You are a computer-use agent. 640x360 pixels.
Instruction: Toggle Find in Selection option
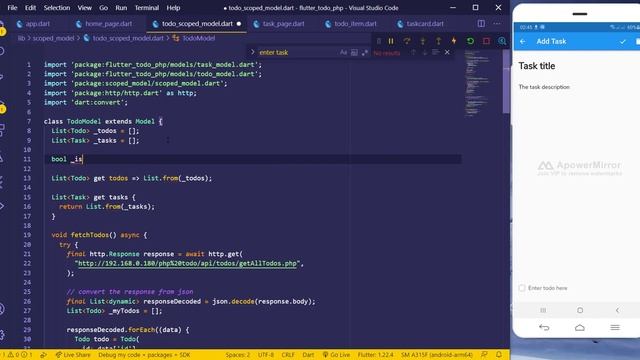[x=436, y=52]
